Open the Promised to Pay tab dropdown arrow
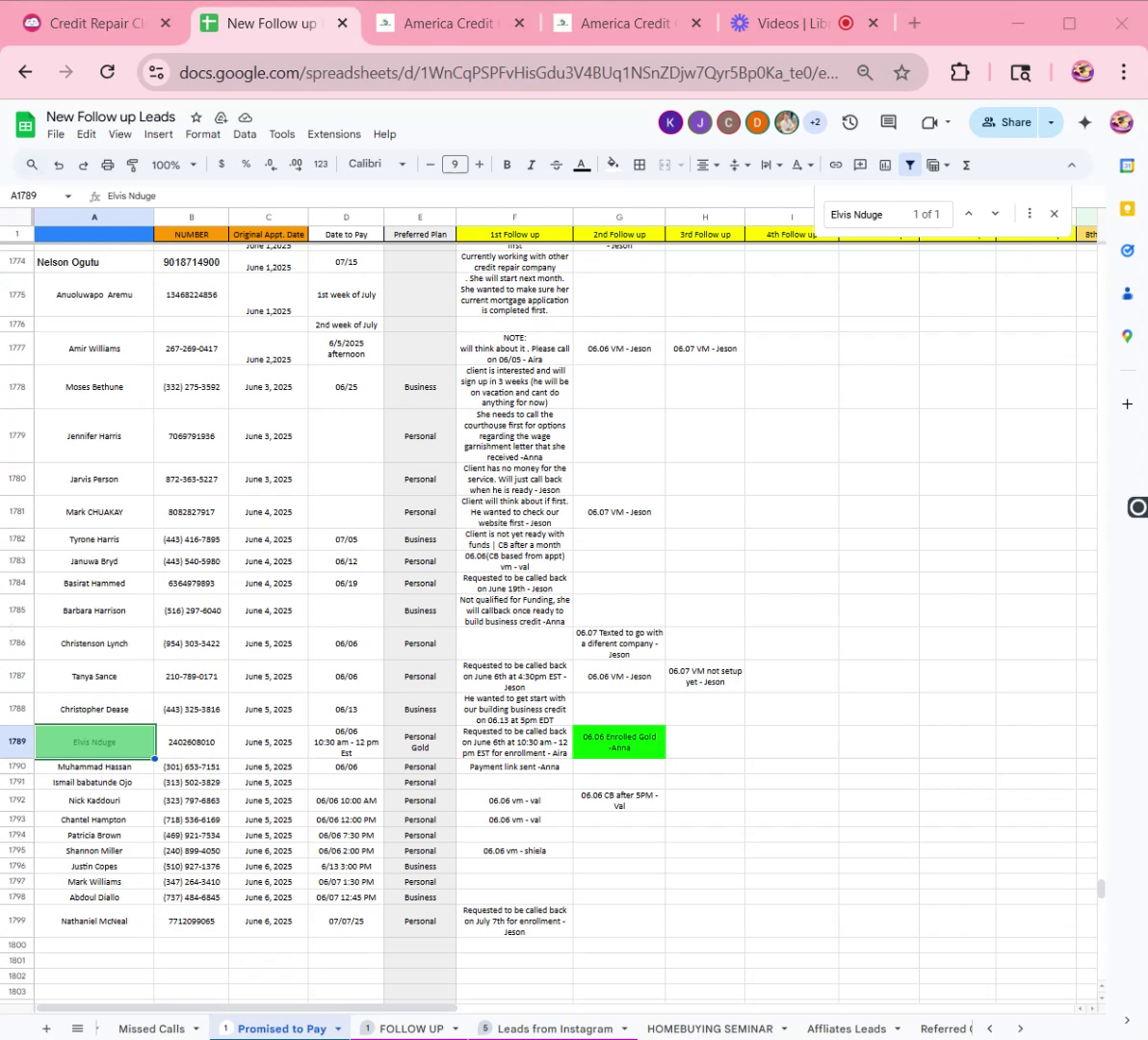The image size is (1148, 1040). click(338, 1028)
